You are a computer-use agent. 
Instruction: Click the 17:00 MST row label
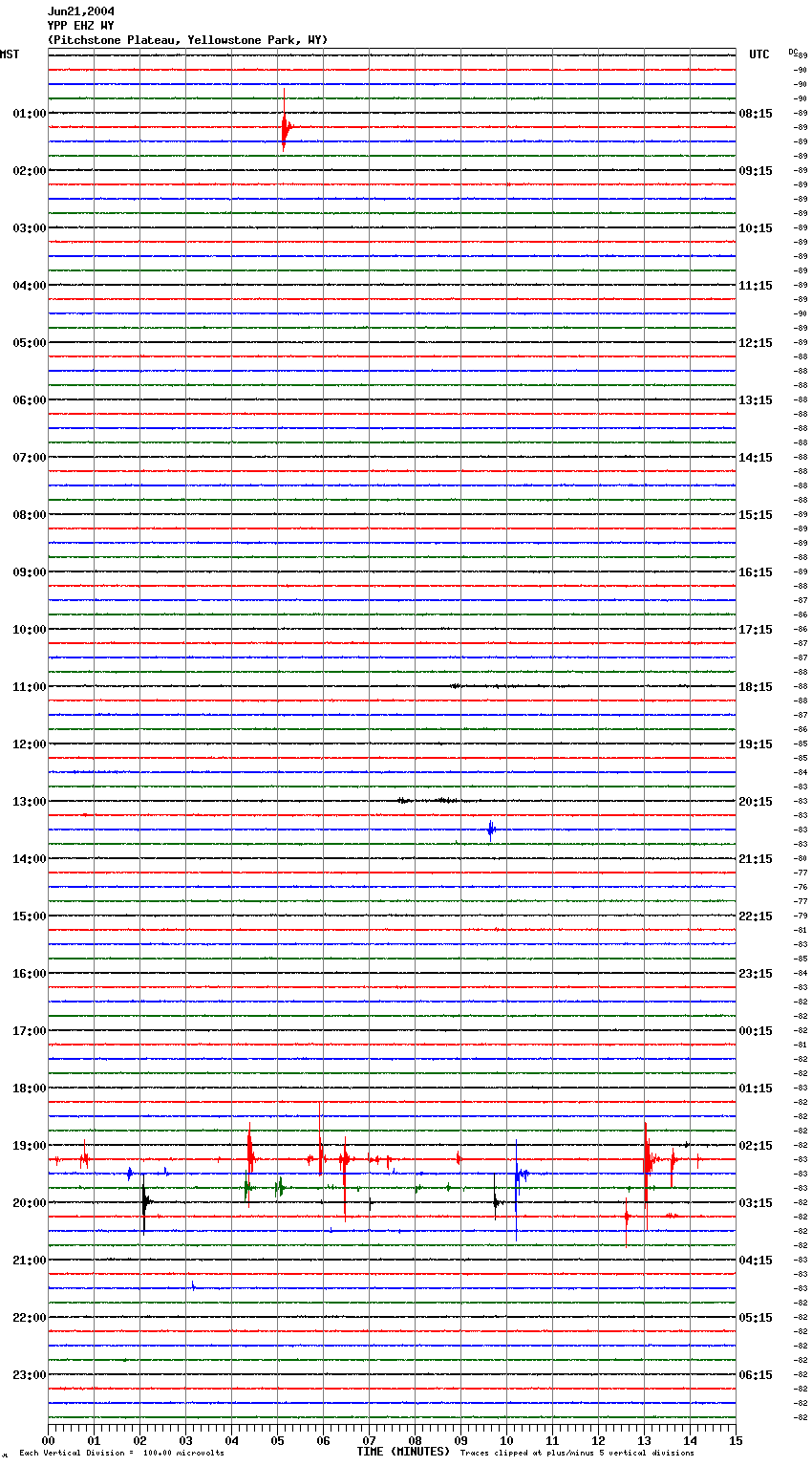30,1031
